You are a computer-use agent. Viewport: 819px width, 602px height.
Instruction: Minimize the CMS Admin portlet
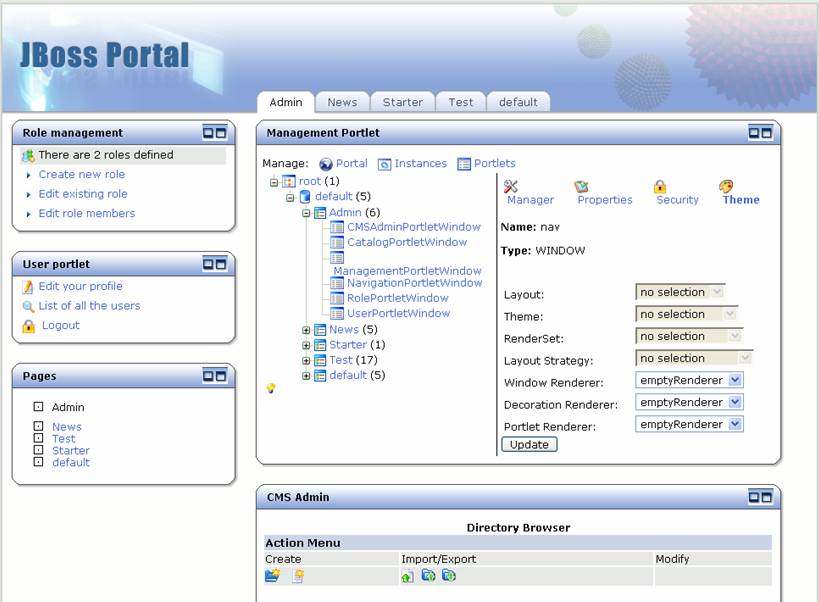pos(753,497)
